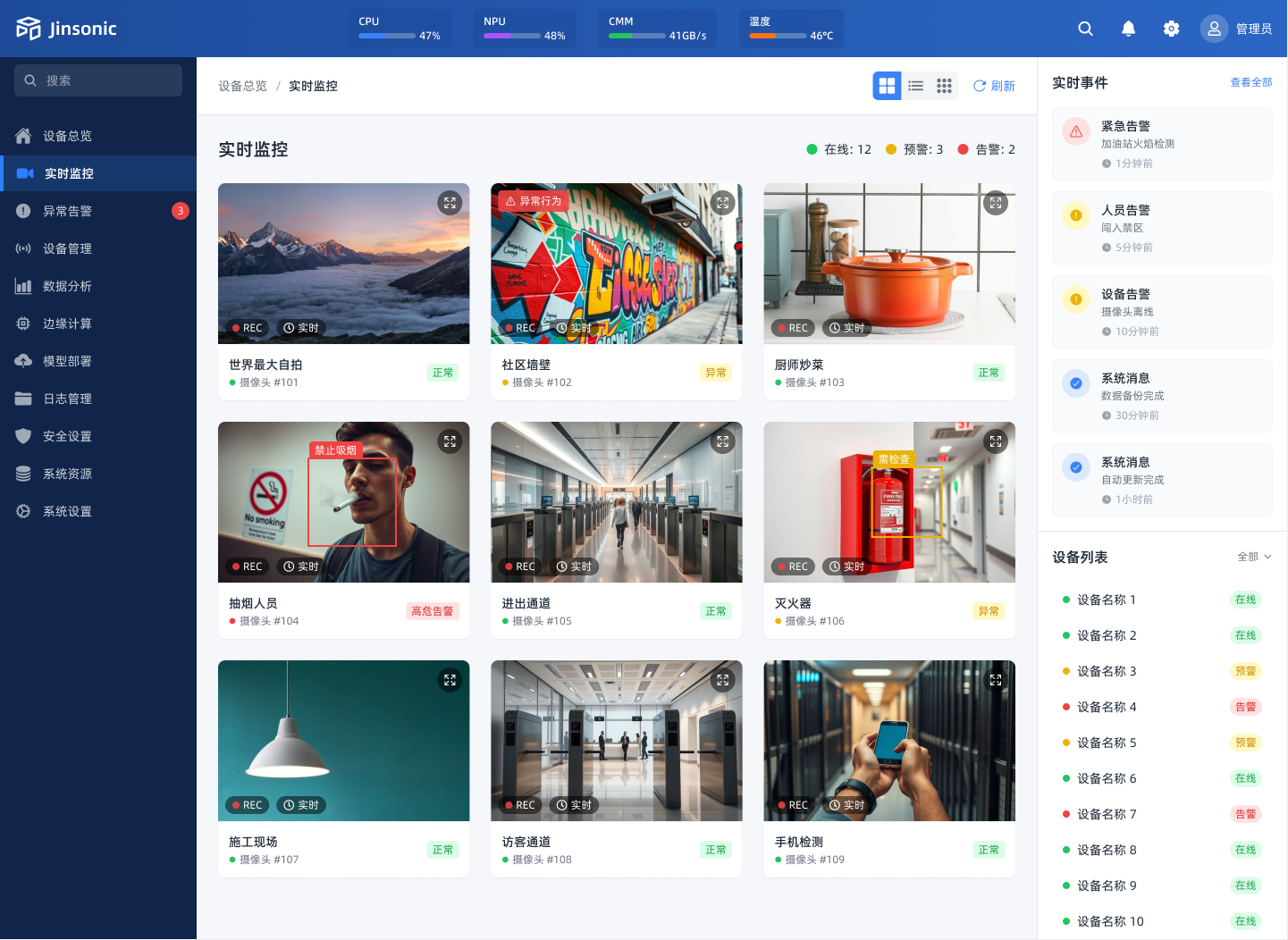
Task: Navigate to 设备总览 via breadcrumb
Action: click(242, 86)
